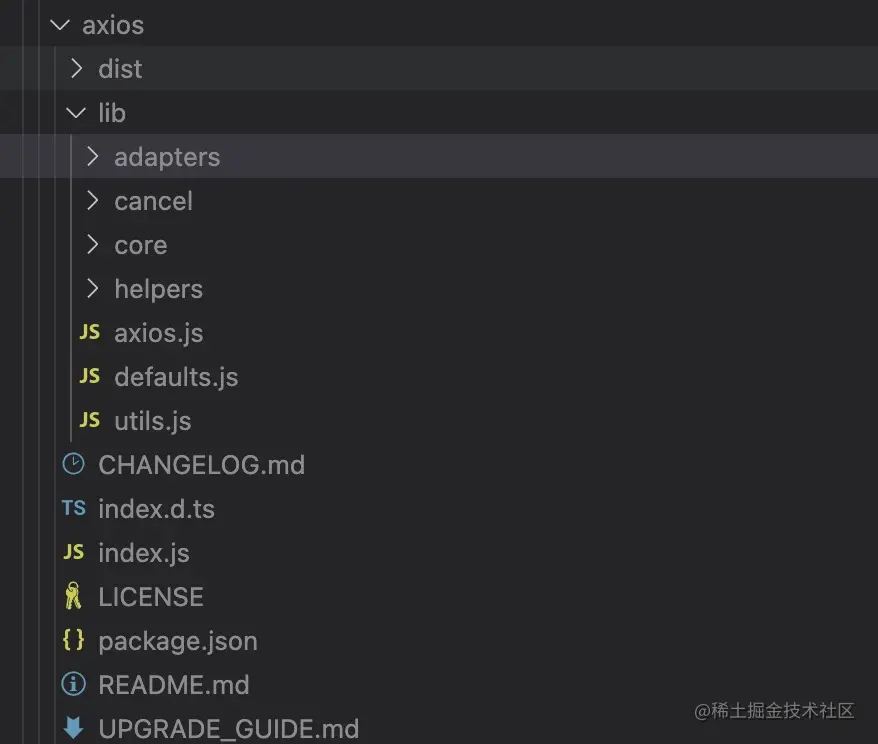This screenshot has height=744, width=878.
Task: Click the info icon beside README.md
Action: (x=73, y=684)
